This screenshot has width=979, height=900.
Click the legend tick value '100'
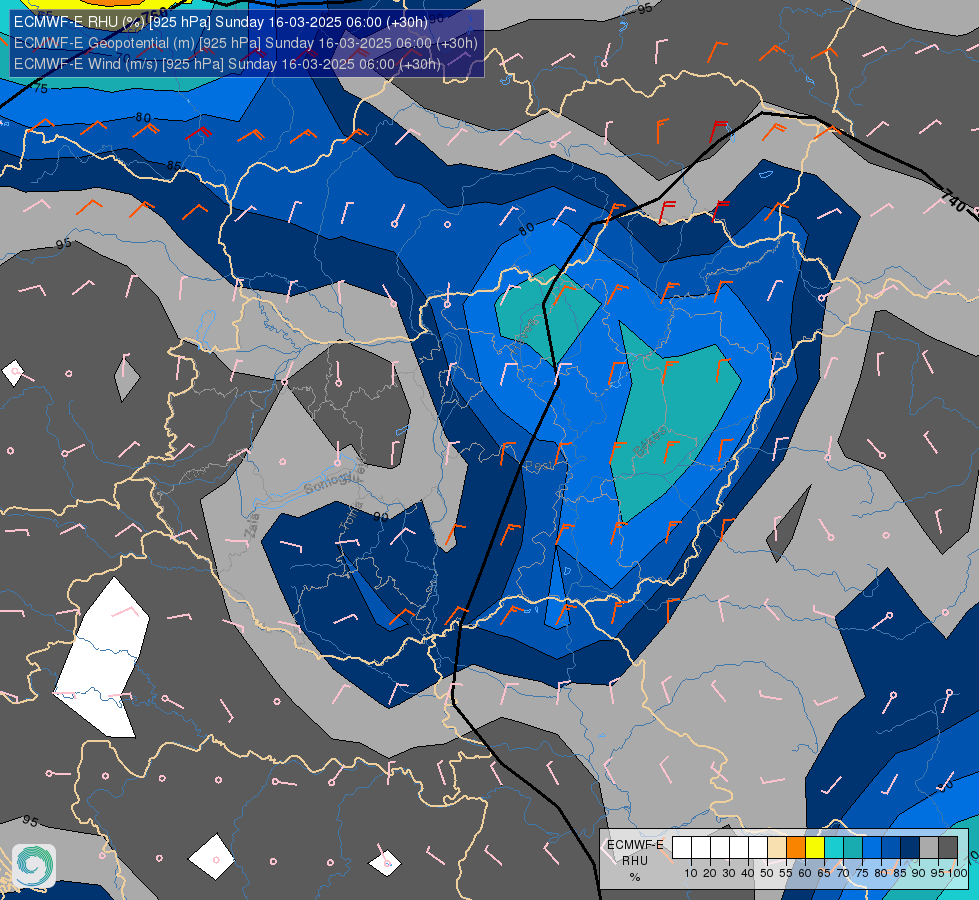pos(958,873)
